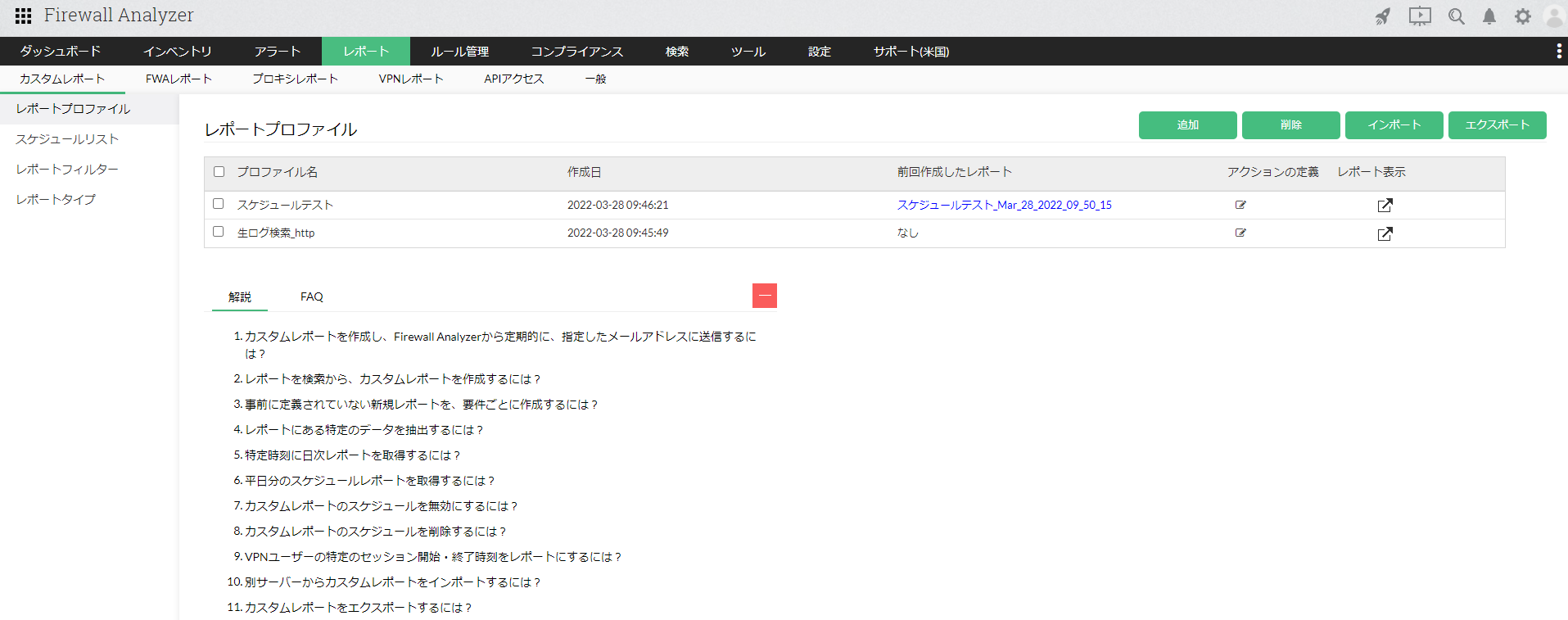Click the 削除 button
Viewport: 1568px width, 620px height.
tap(1291, 125)
